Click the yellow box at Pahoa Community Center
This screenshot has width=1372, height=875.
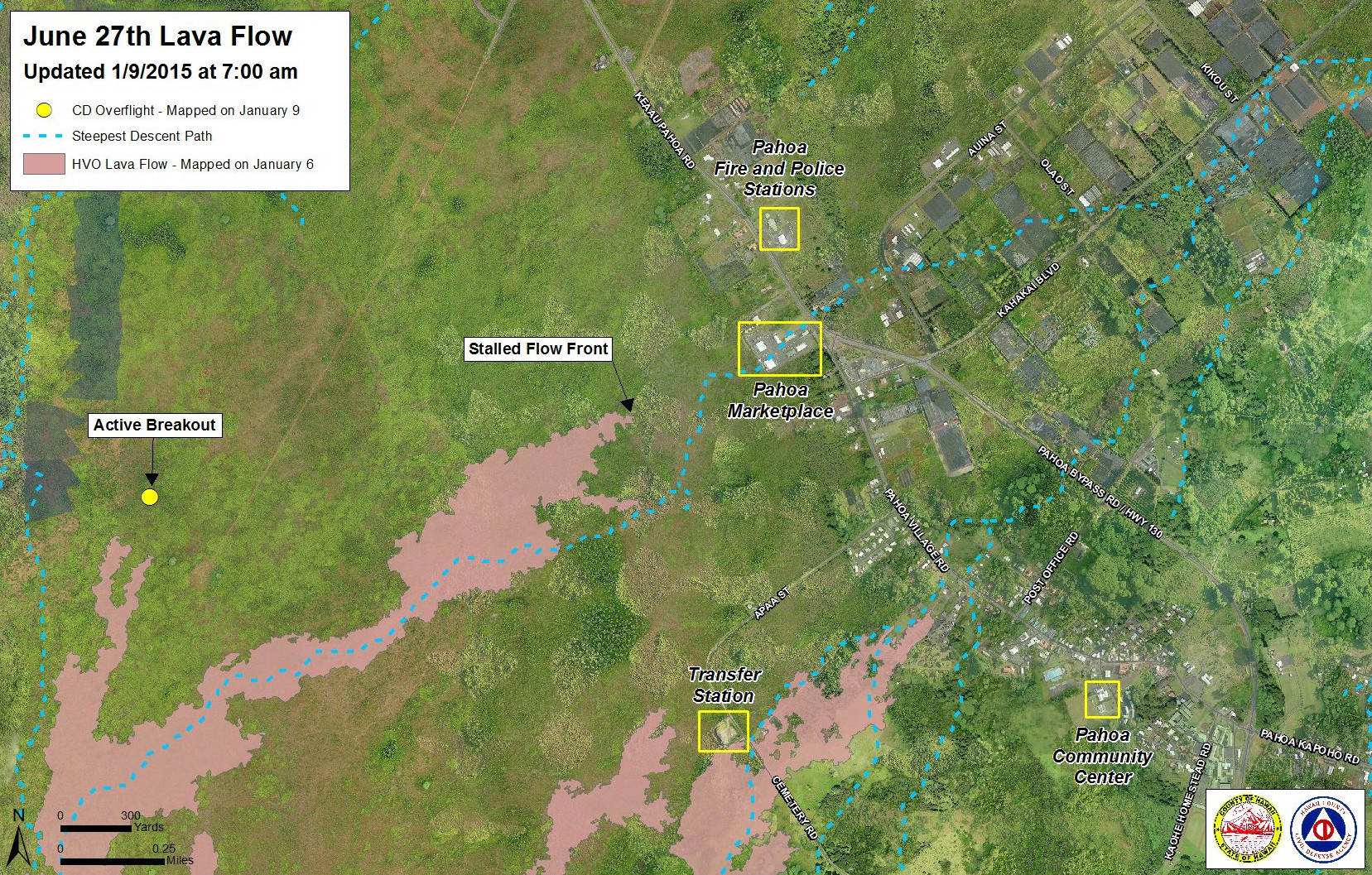pyautogui.click(x=1102, y=700)
